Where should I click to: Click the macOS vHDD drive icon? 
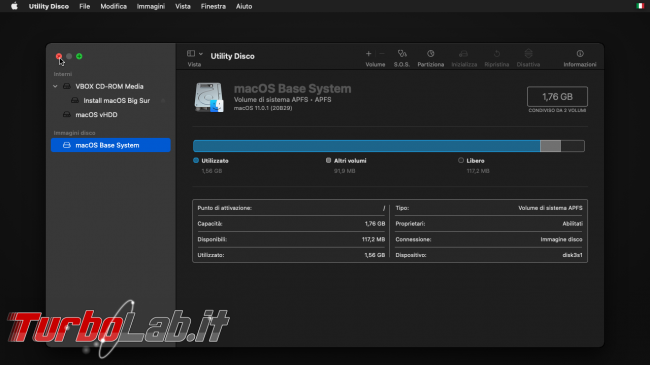[x=66, y=114]
